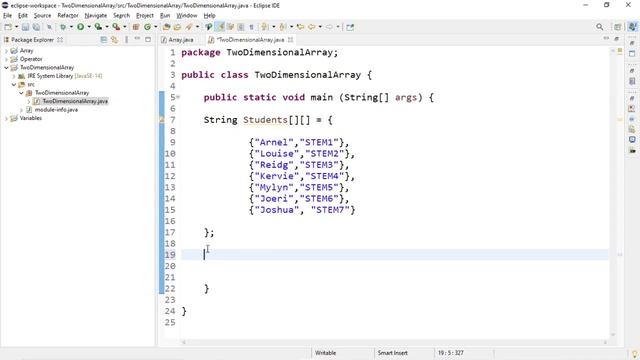Click the Open Perspective icon

[x=618, y=27]
